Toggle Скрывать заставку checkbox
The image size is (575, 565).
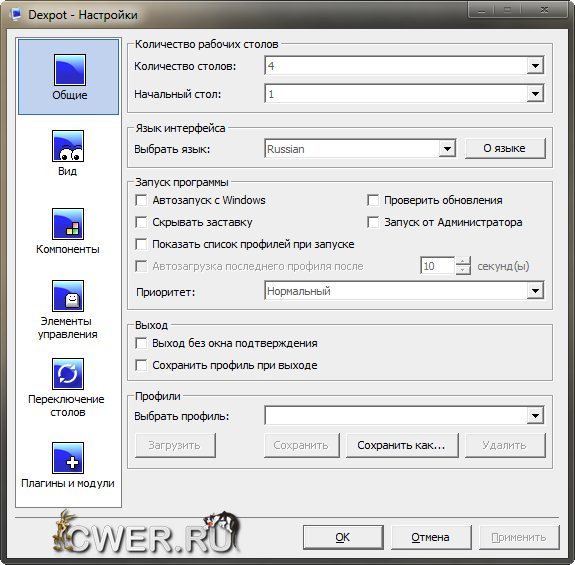point(141,222)
